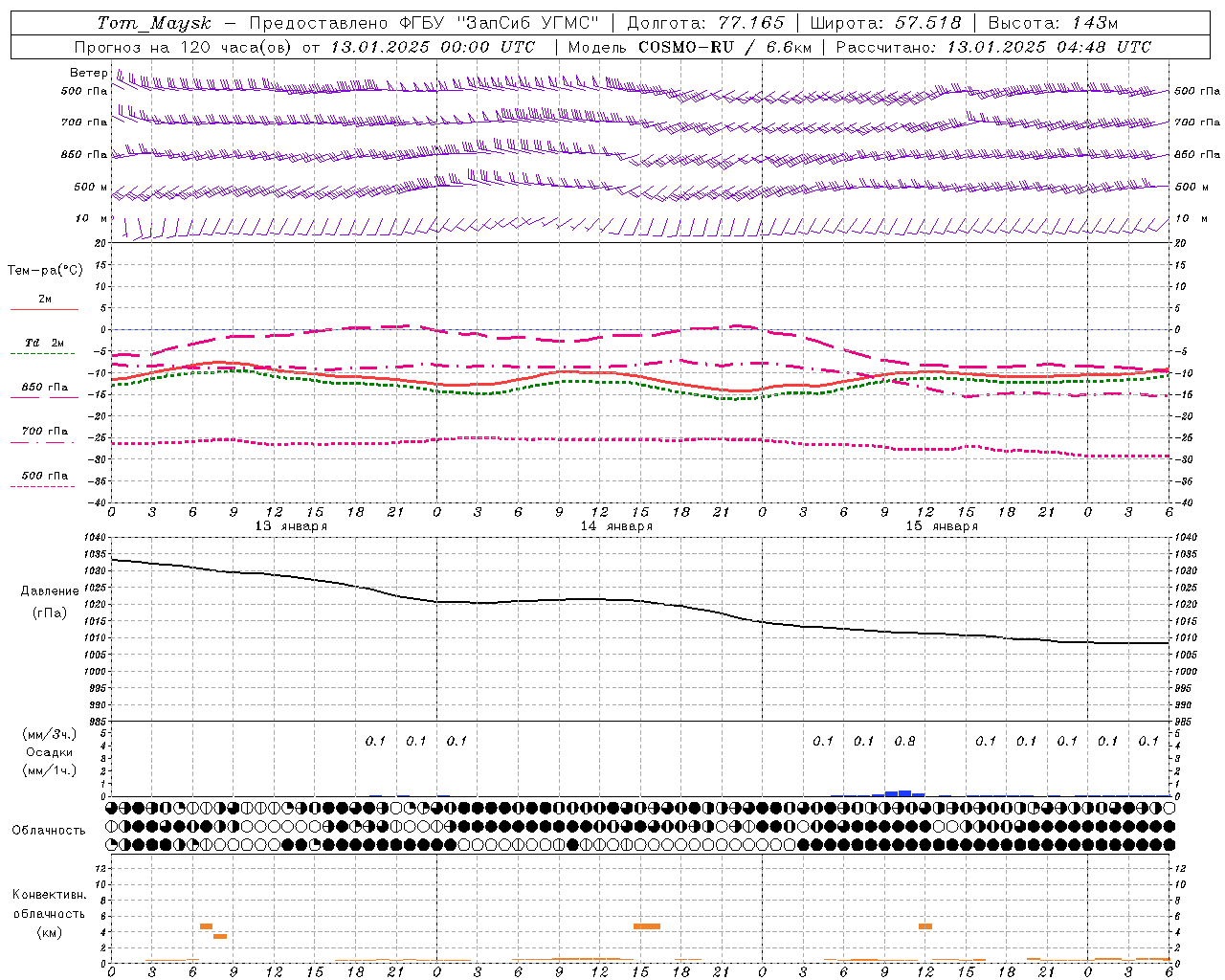Select the longitude value 'Долгота: 77.165'

click(x=705, y=23)
